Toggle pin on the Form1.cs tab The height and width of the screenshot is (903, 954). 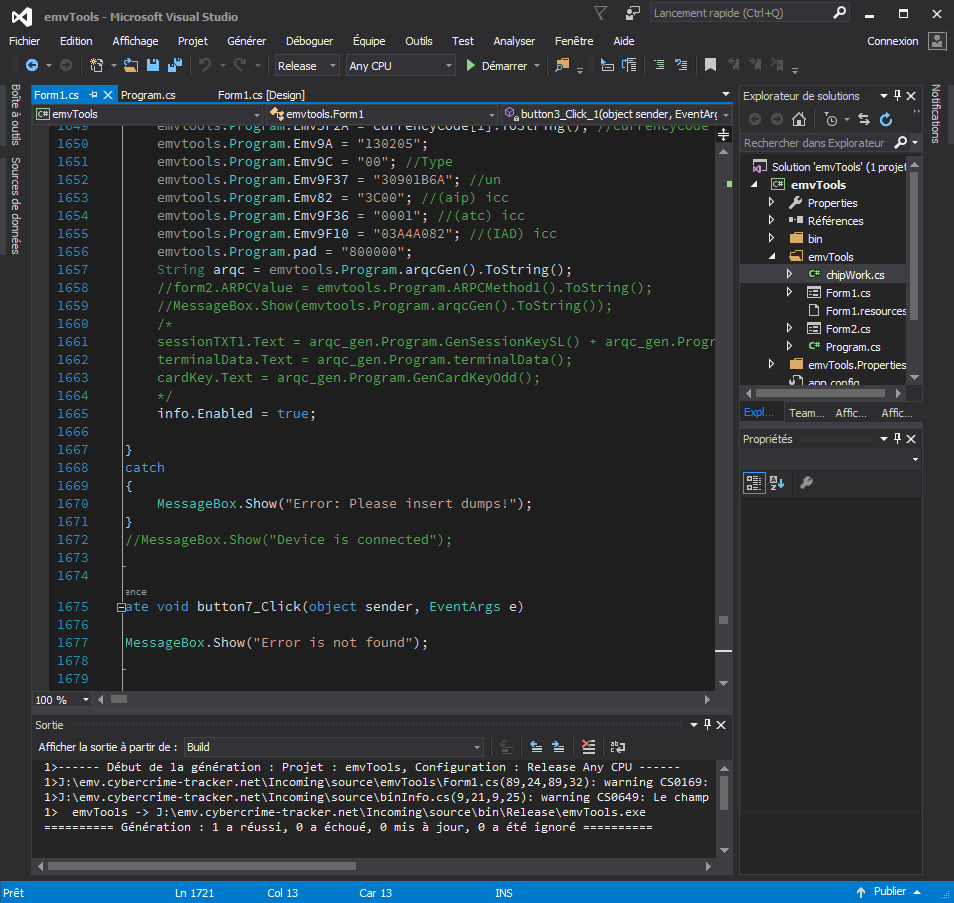tap(93, 94)
